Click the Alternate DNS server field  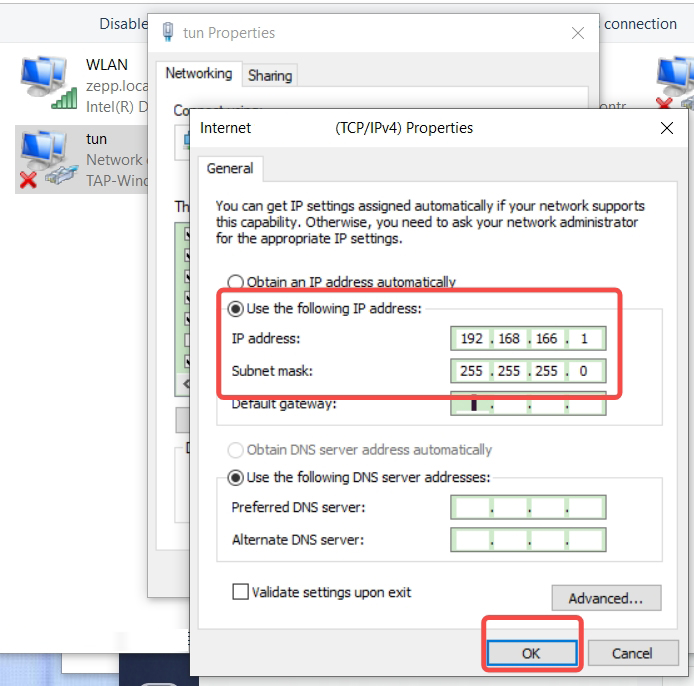[x=528, y=540]
